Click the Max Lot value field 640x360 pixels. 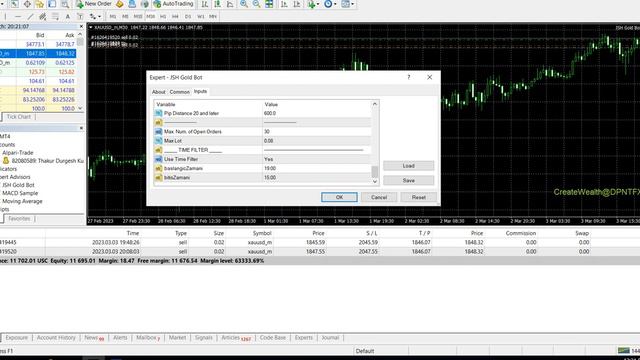(317, 141)
